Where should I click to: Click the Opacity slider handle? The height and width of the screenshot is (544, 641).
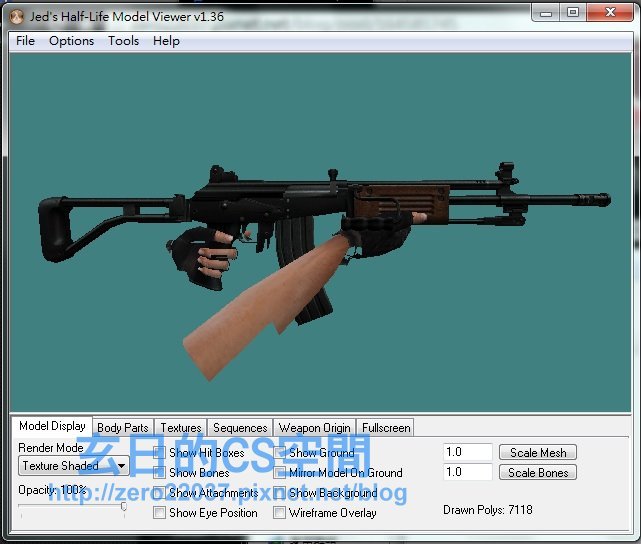click(123, 507)
